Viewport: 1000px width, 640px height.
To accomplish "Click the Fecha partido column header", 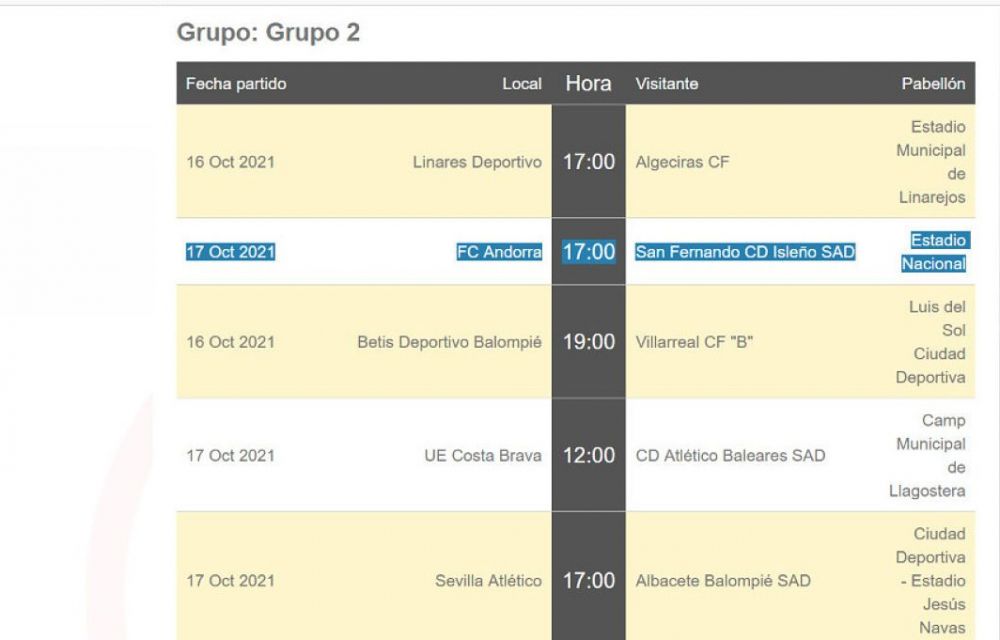I will tap(236, 84).
